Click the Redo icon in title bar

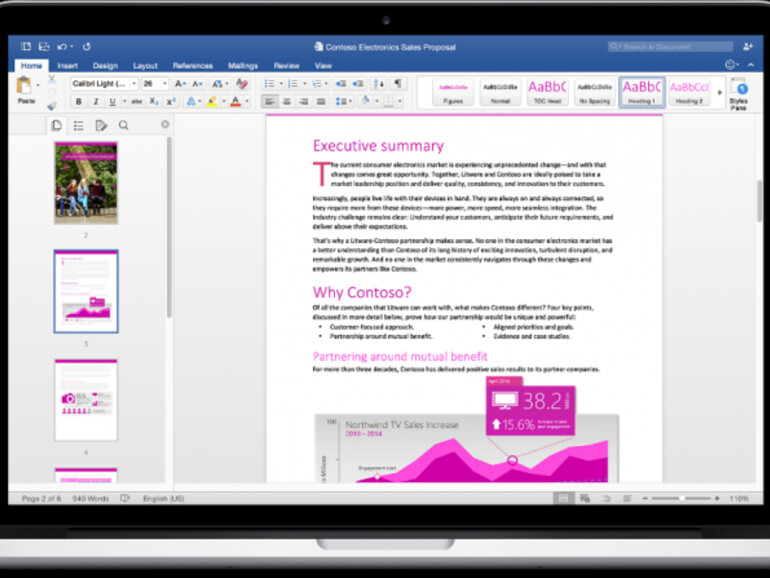[x=86, y=47]
